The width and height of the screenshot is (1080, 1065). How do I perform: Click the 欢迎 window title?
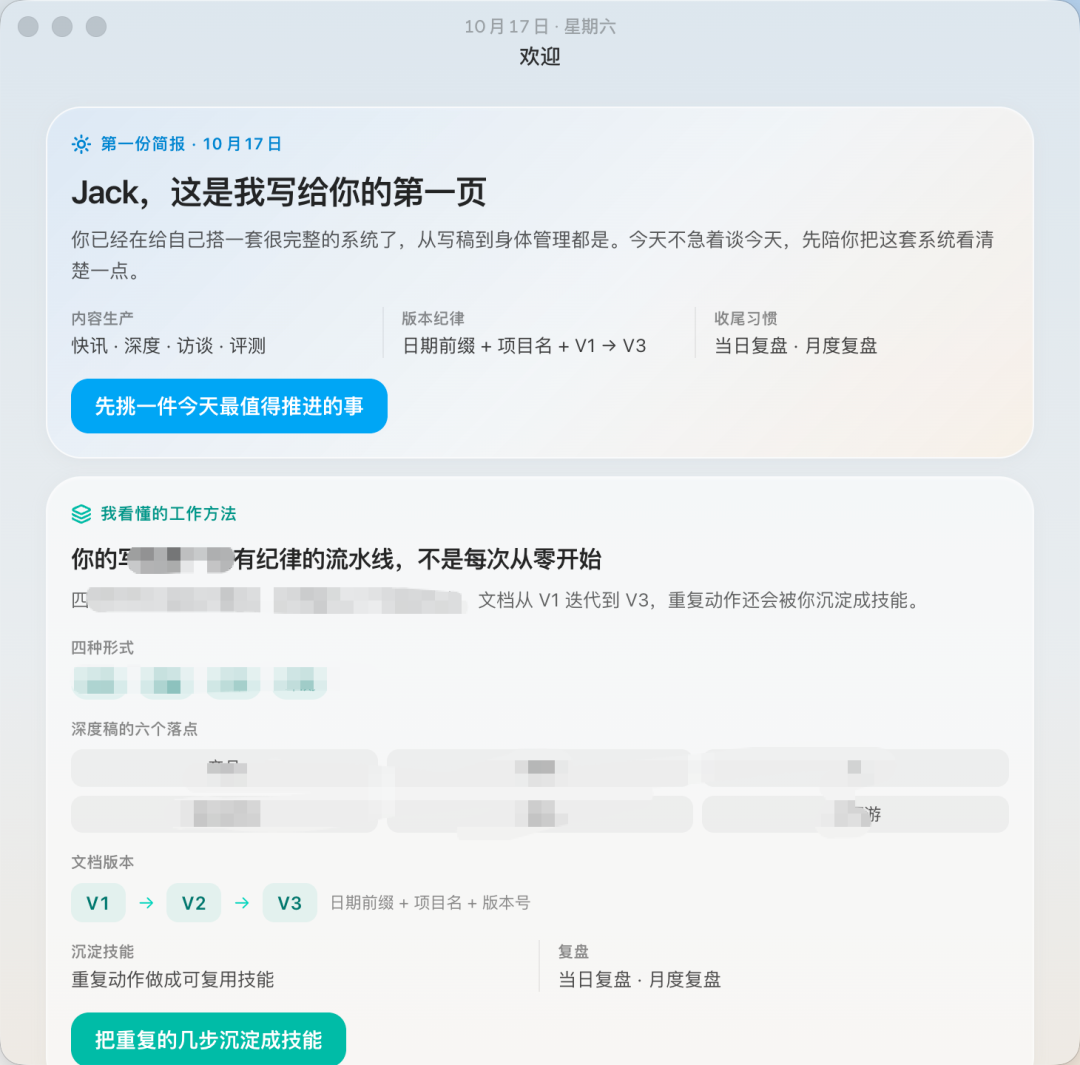pos(540,56)
